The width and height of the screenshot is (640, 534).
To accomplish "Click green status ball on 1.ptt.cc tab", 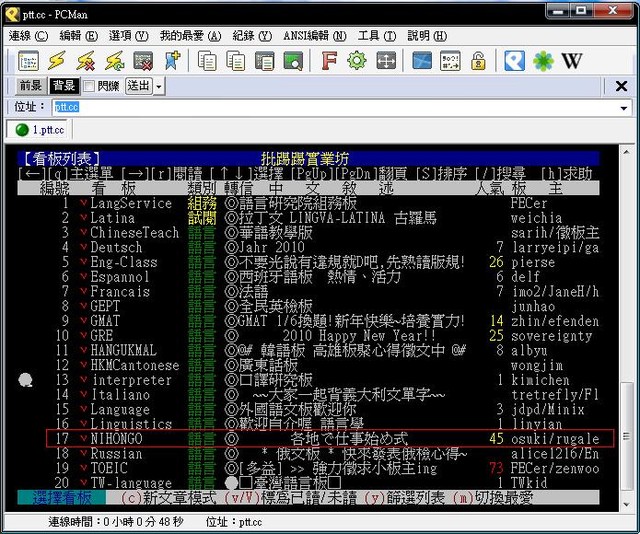I will (x=22, y=130).
